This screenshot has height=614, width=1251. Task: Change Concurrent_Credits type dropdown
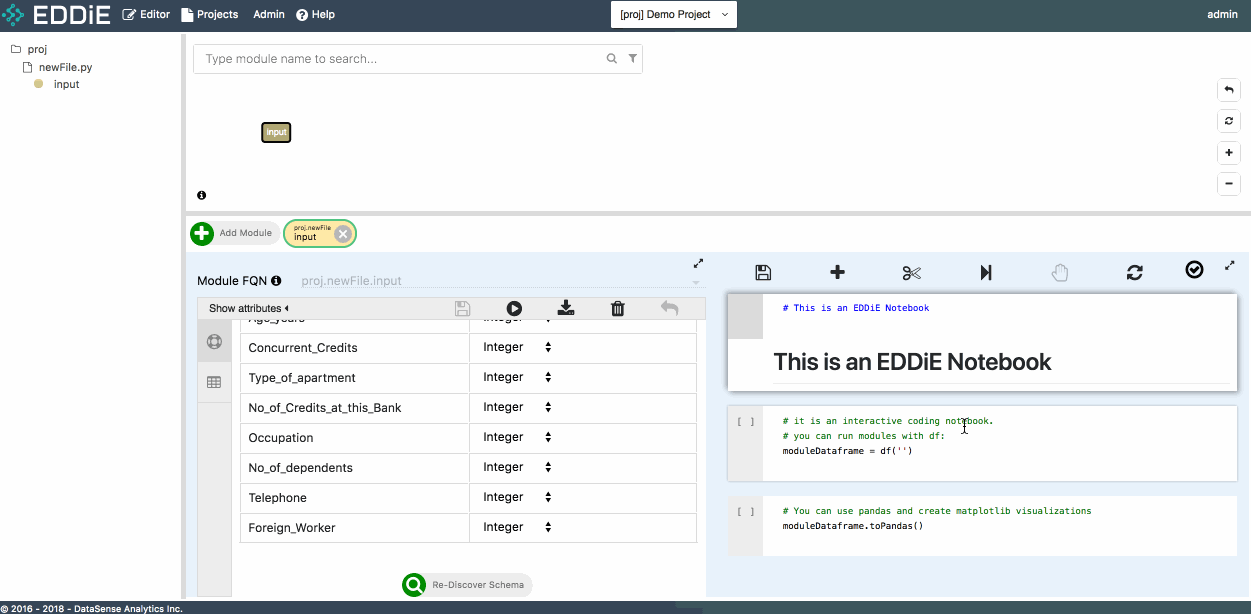(x=518, y=348)
